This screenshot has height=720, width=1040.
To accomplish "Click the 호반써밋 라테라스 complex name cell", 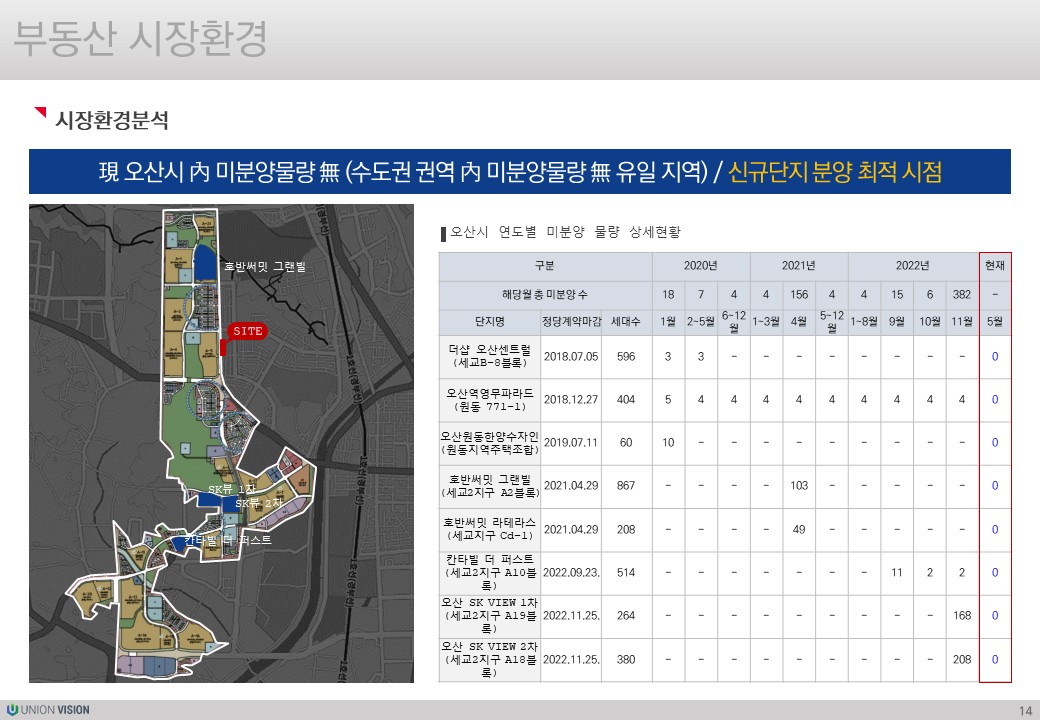I will [489, 529].
